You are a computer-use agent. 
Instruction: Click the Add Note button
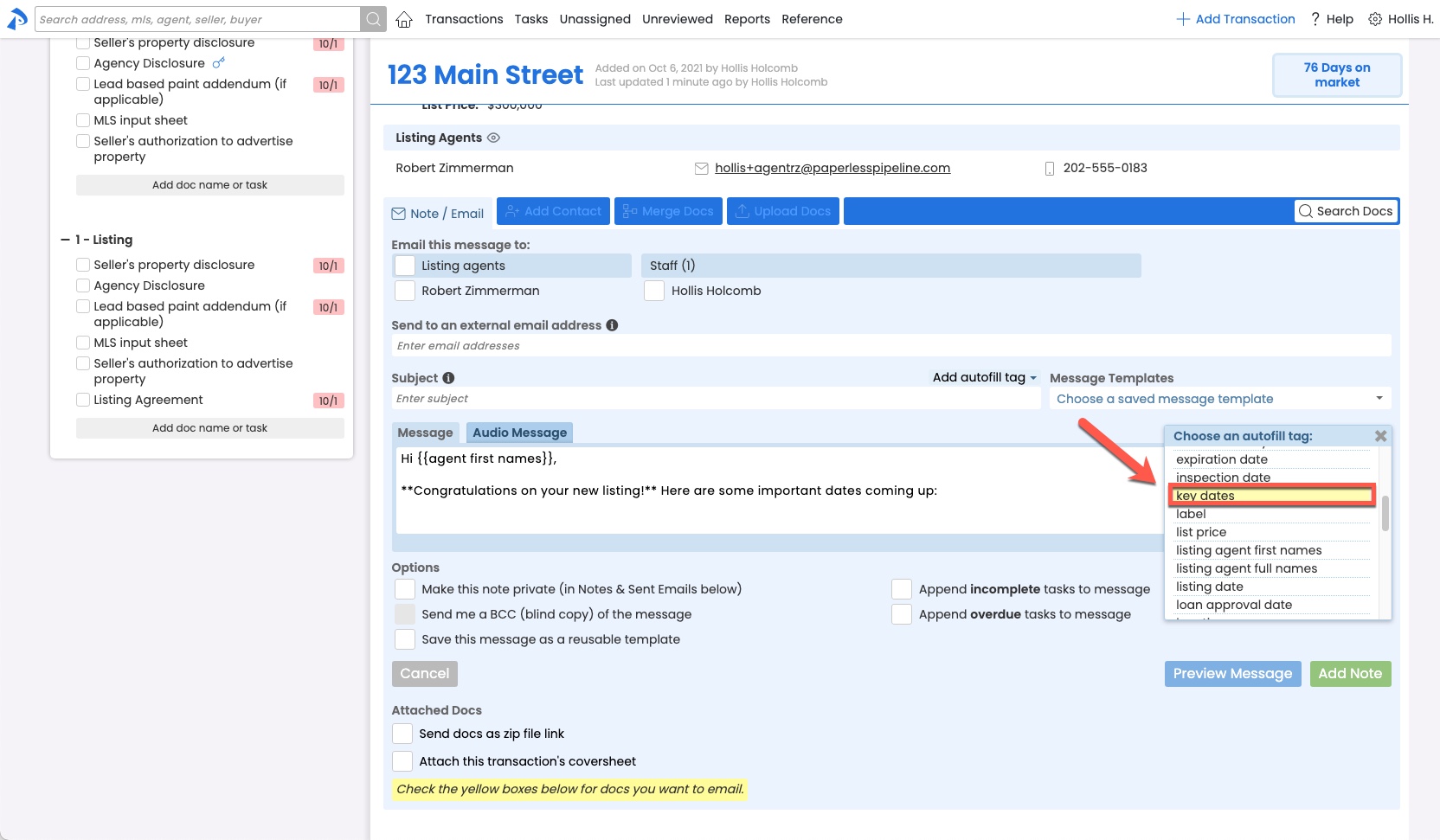(1350, 674)
